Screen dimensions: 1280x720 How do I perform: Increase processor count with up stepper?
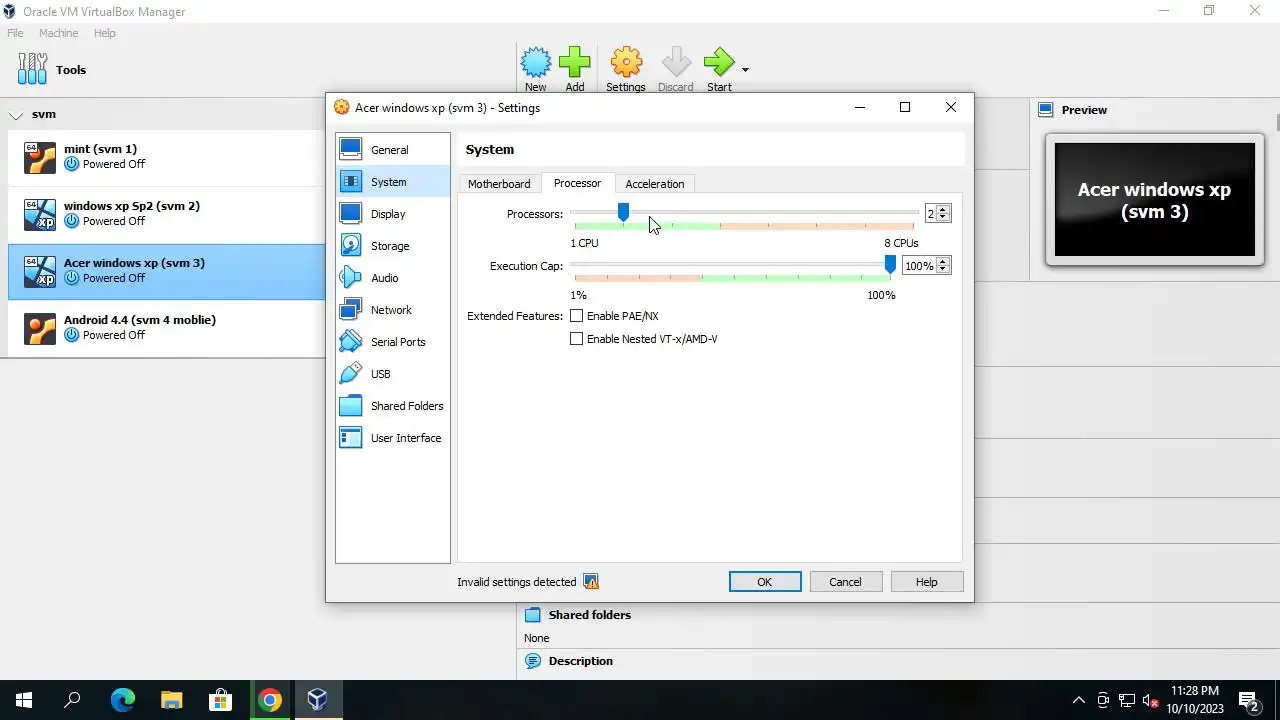943,210
